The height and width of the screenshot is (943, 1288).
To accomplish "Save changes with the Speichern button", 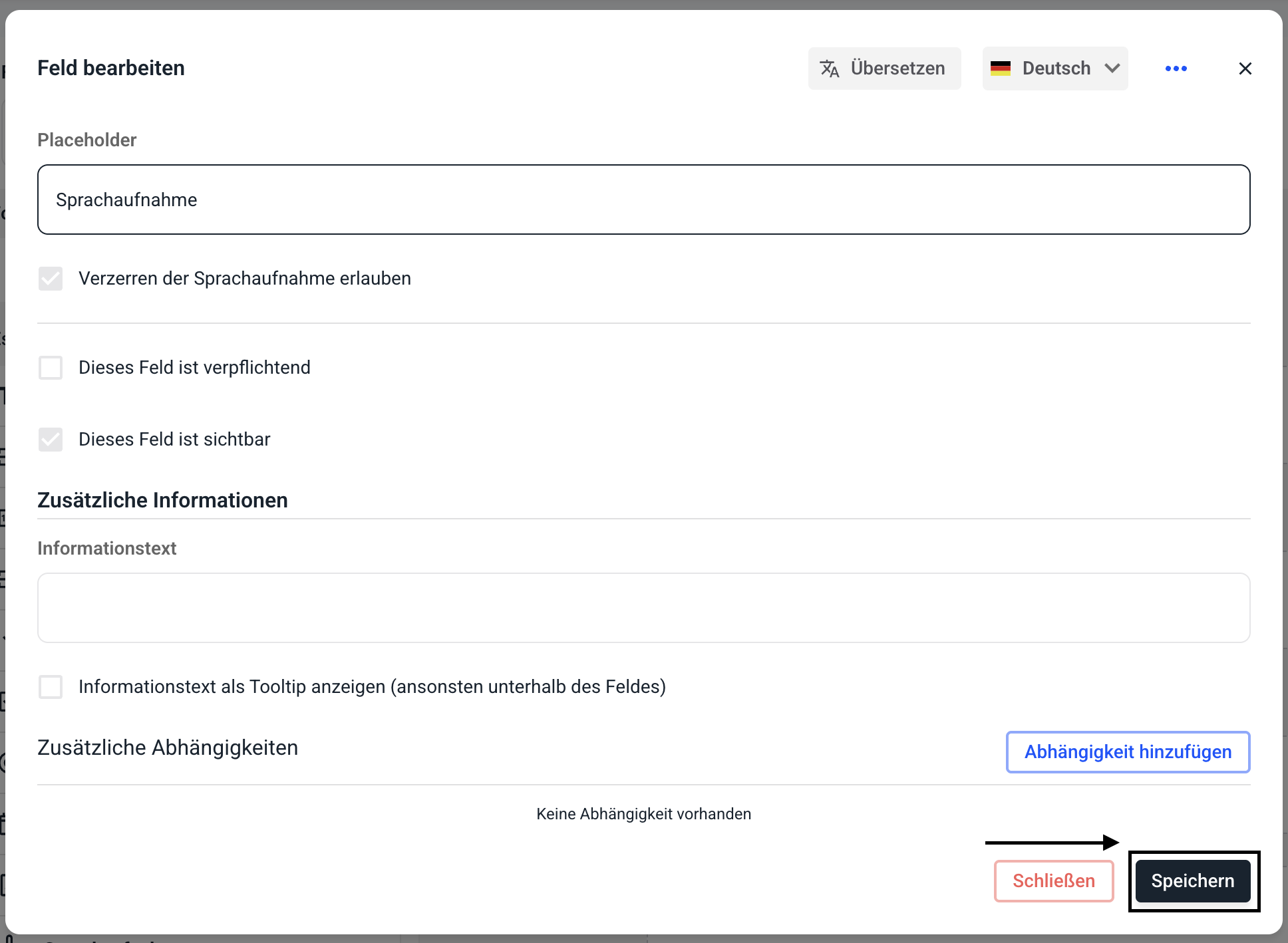I will click(x=1192, y=881).
